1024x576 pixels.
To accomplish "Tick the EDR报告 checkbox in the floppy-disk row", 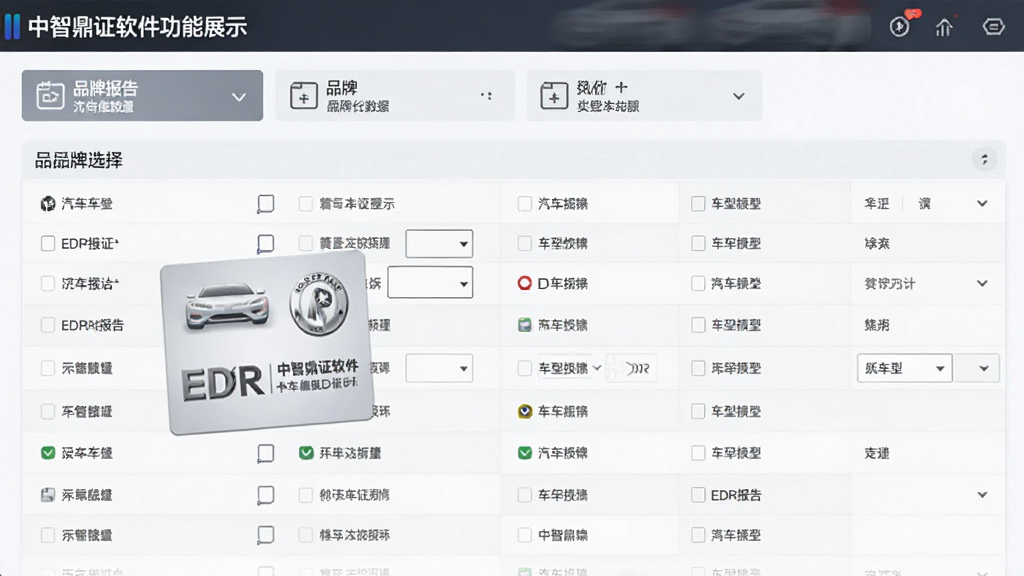I will click(x=698, y=495).
